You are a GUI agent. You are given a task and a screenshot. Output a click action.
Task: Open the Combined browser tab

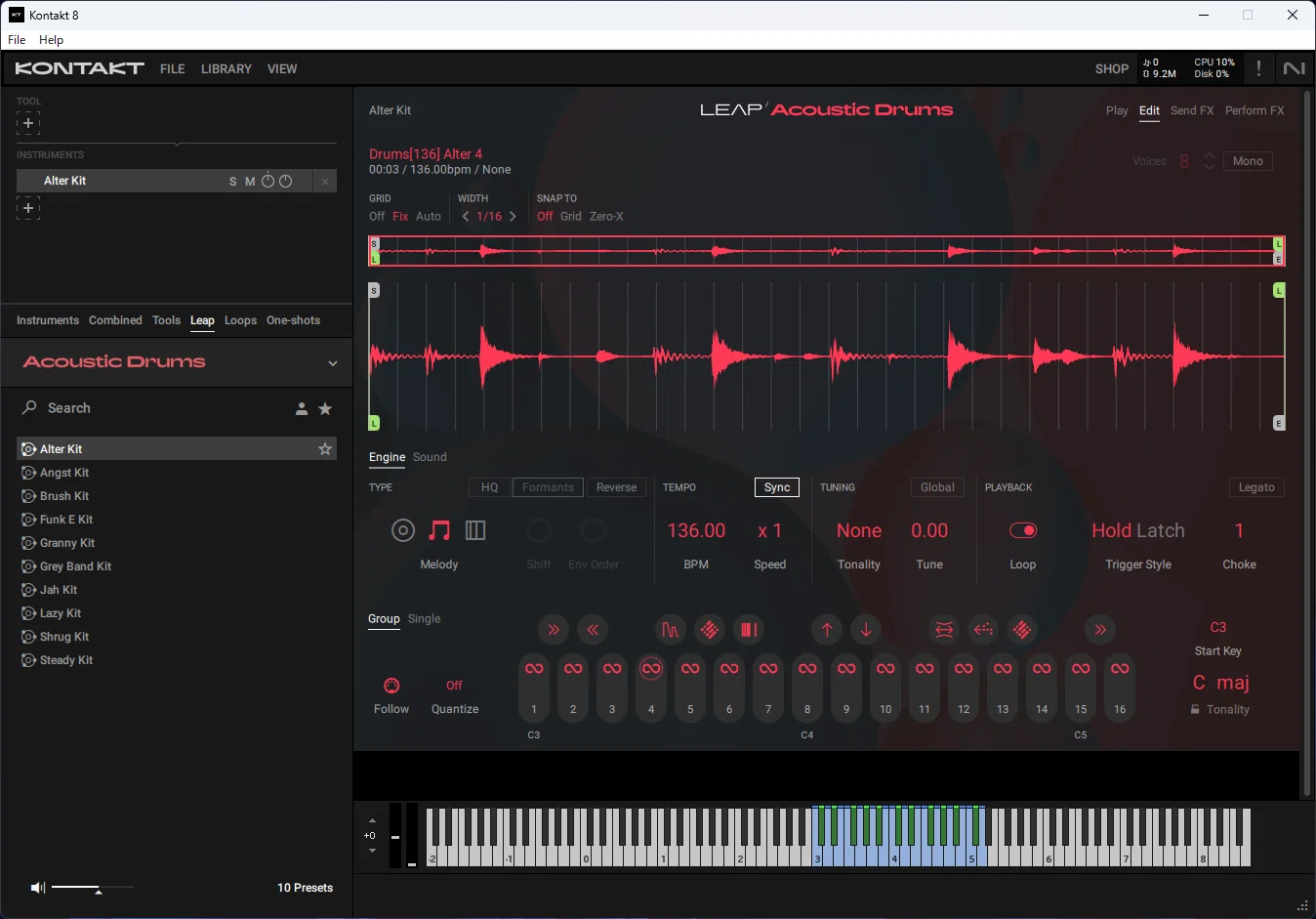(x=115, y=320)
